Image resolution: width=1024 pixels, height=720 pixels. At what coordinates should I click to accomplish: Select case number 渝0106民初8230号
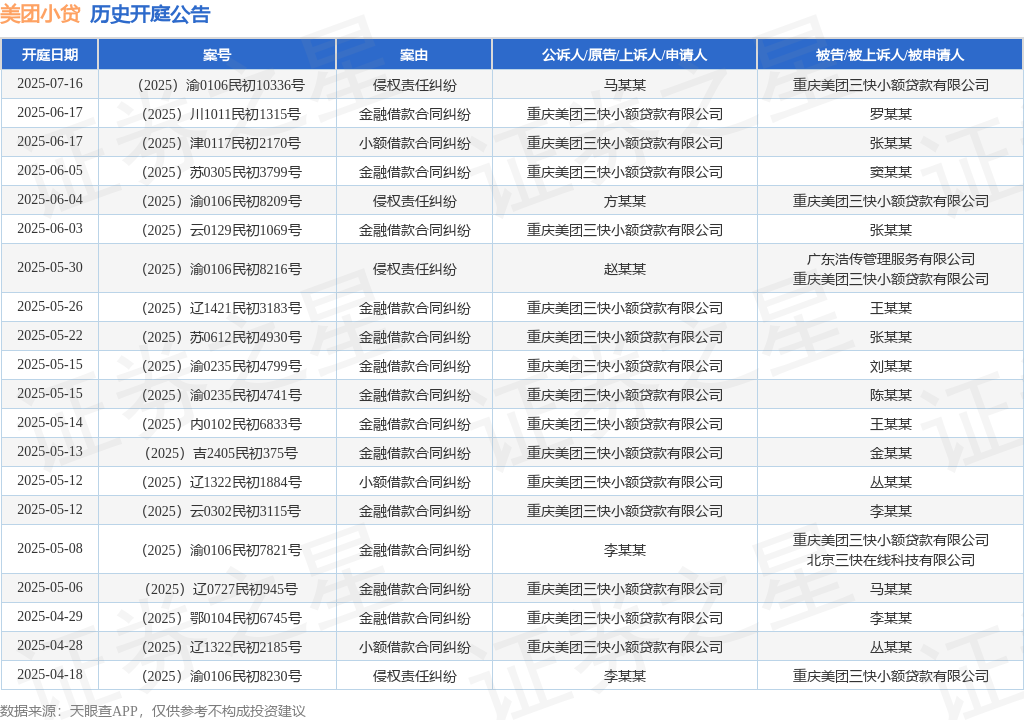(221, 676)
